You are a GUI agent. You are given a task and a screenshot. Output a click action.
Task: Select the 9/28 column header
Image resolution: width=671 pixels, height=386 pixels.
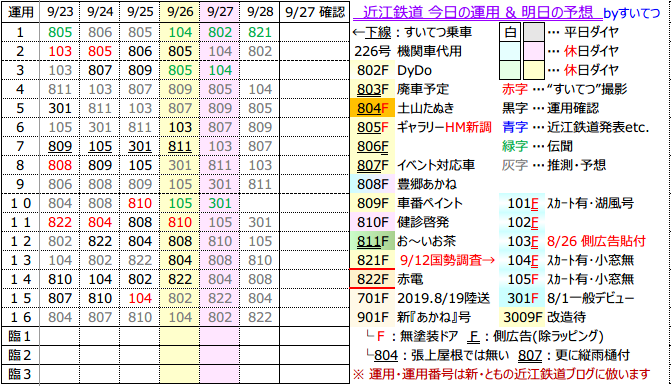(x=260, y=12)
